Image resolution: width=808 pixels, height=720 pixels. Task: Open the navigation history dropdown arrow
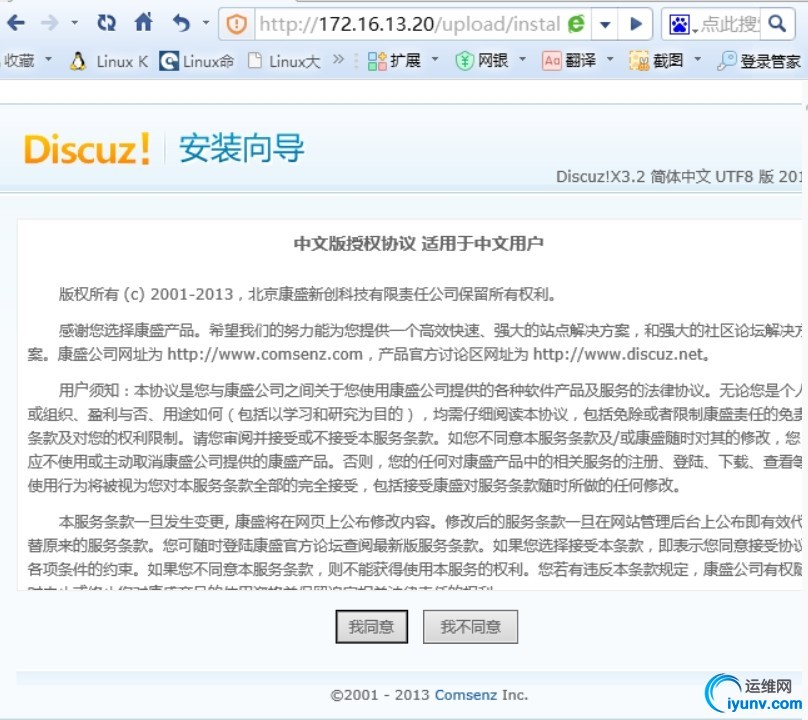75,23
